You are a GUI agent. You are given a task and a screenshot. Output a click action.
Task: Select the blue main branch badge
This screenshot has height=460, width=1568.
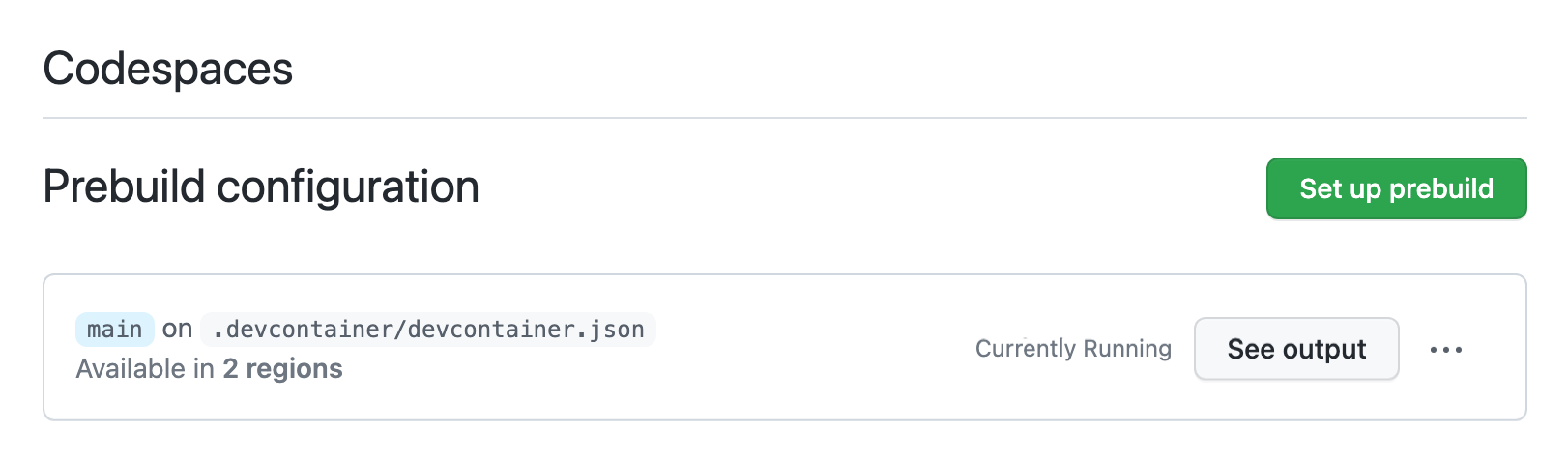tap(114, 330)
